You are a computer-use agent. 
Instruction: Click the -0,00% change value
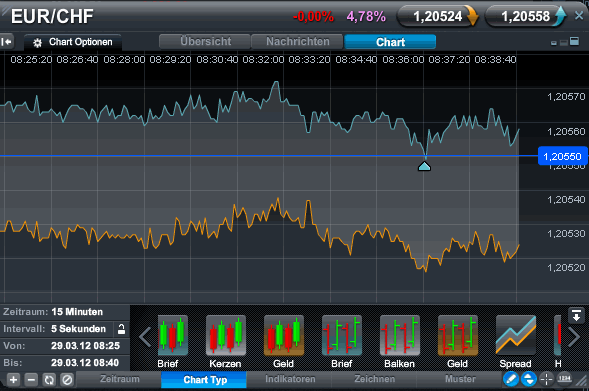(313, 17)
